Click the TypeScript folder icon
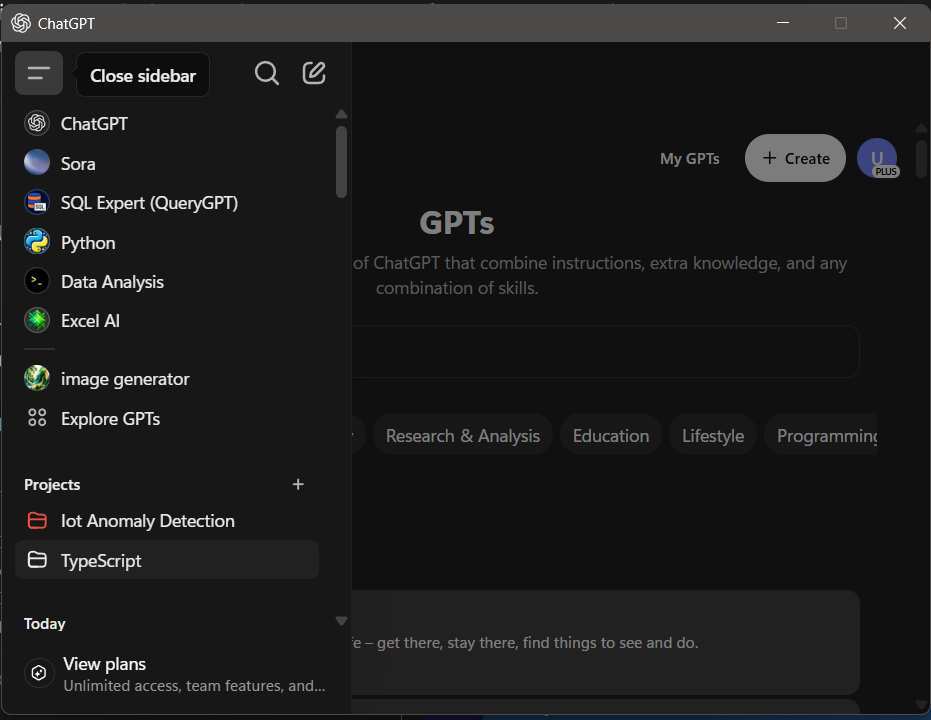Image resolution: width=931 pixels, height=720 pixels. tap(37, 560)
